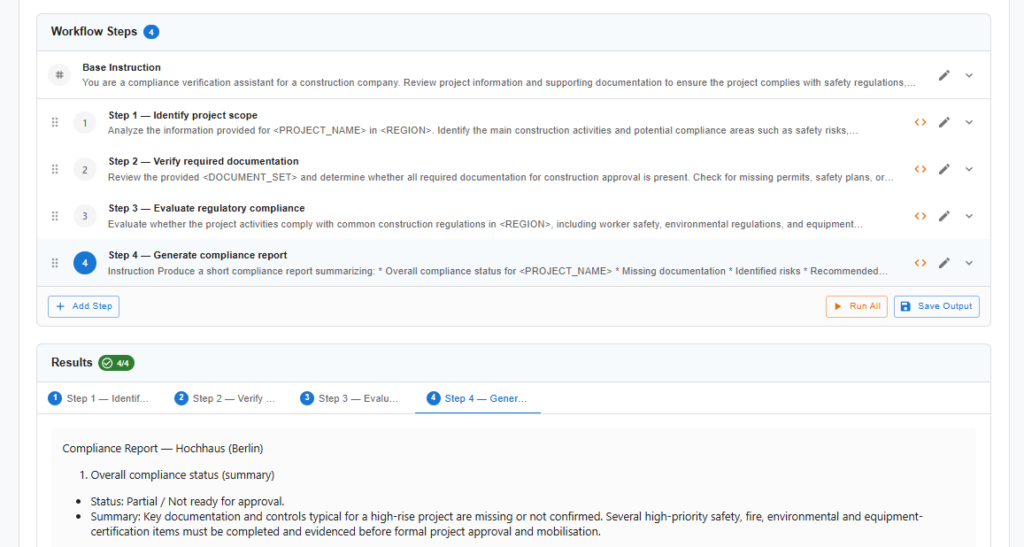Expand the Step 4 chevron
This screenshot has width=1024, height=547.
tap(969, 263)
